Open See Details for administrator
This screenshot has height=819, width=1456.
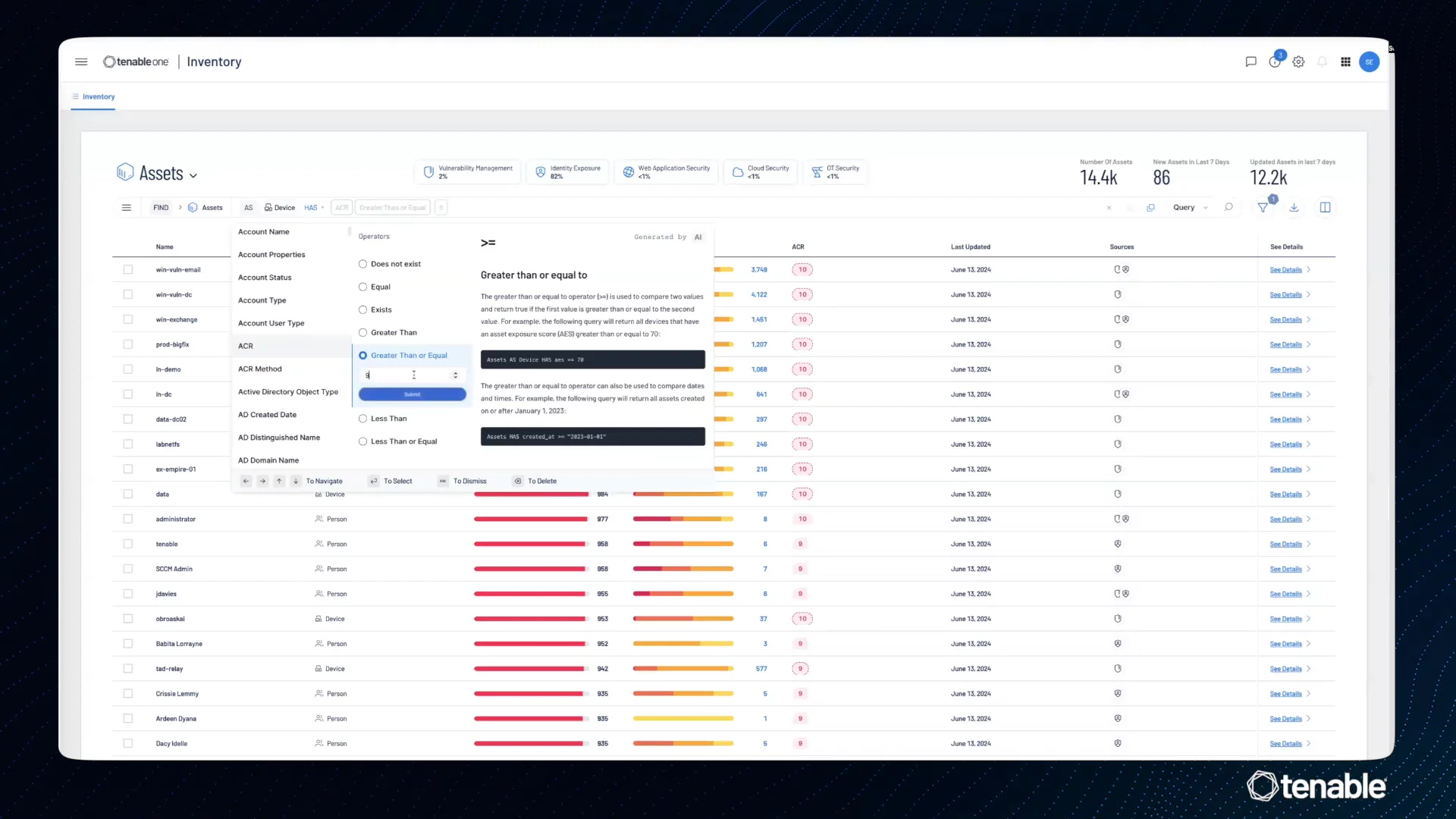tap(1285, 519)
